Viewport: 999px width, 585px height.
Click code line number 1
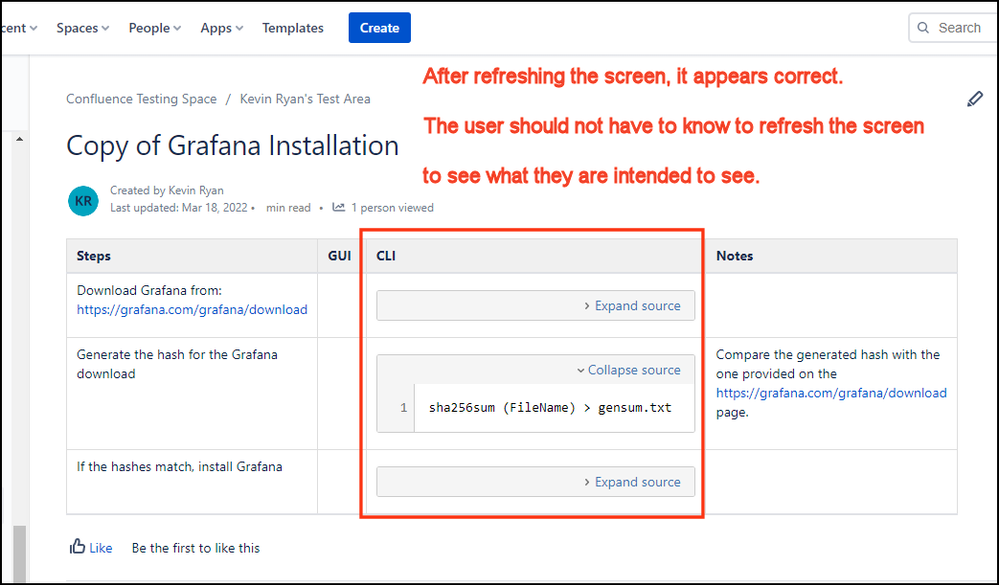coord(403,408)
